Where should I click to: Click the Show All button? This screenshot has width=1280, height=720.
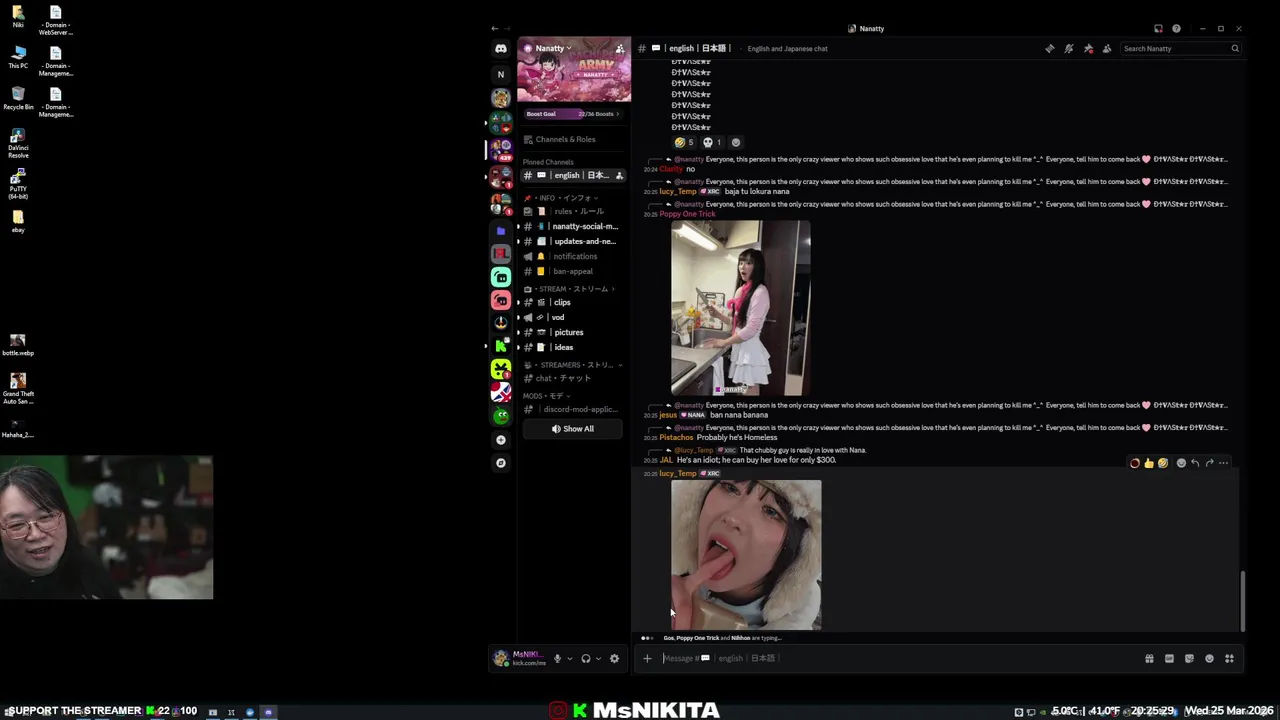point(573,429)
